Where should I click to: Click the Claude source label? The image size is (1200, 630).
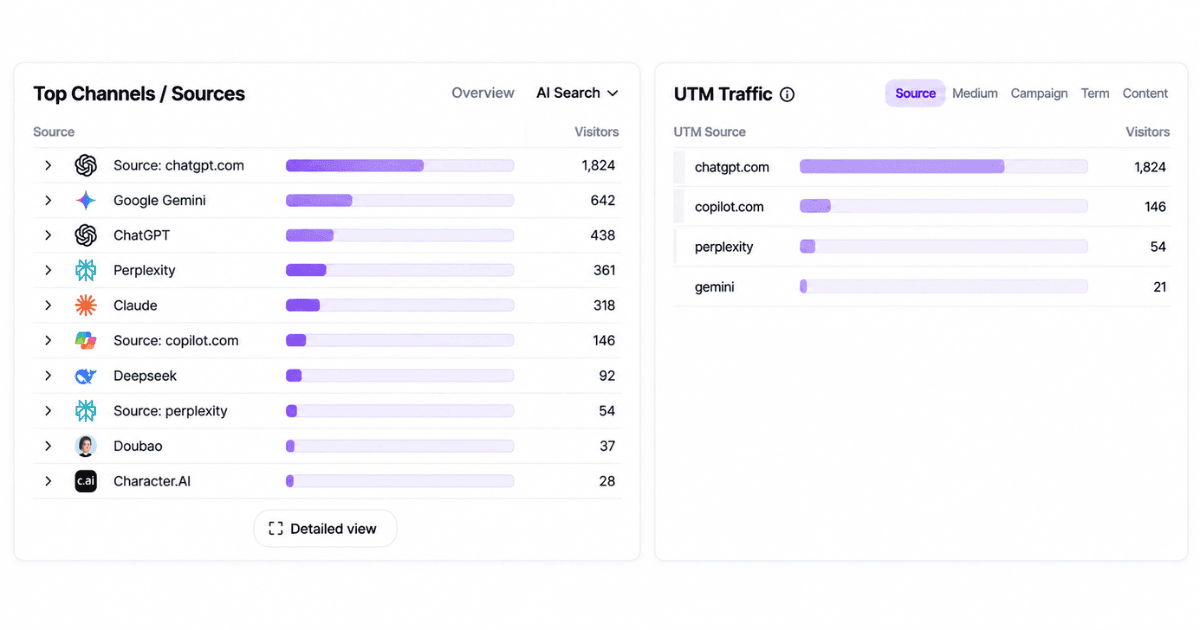click(135, 306)
